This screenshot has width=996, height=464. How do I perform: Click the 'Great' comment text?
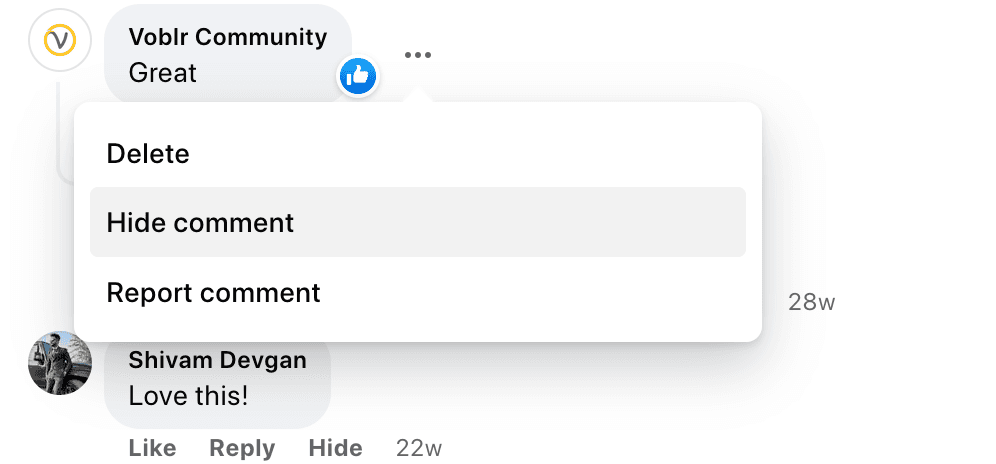coord(163,73)
